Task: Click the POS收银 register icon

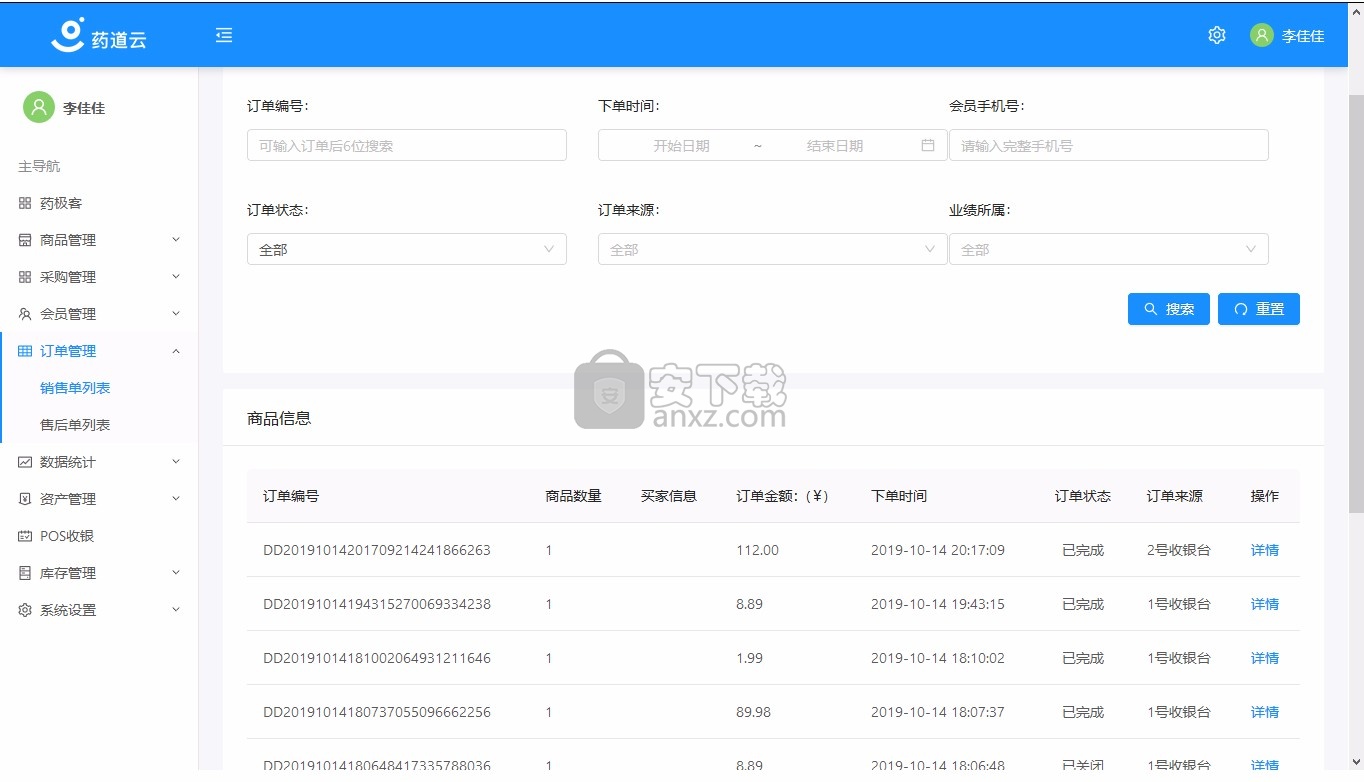Action: click(x=25, y=536)
